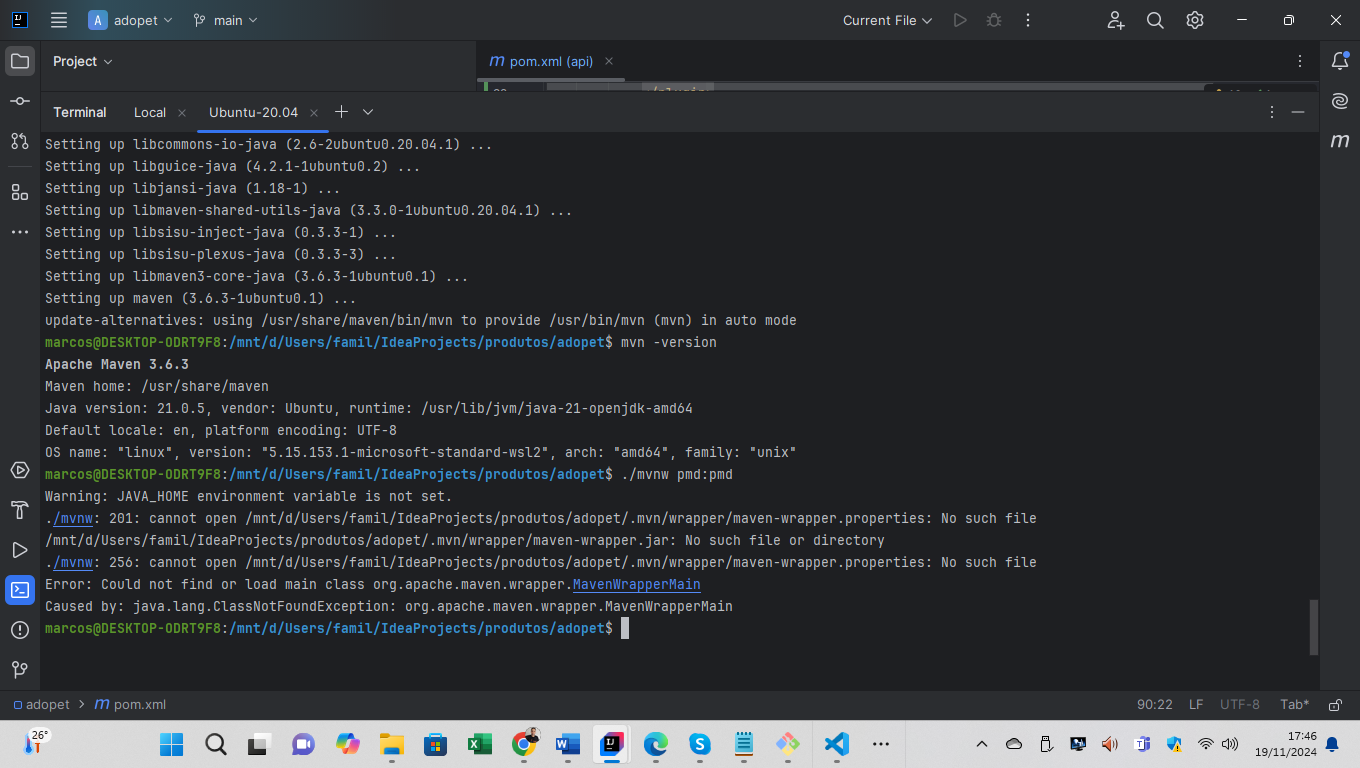The image size is (1360, 768).
Task: Open line:column 90:22 indicator
Action: 1154,704
